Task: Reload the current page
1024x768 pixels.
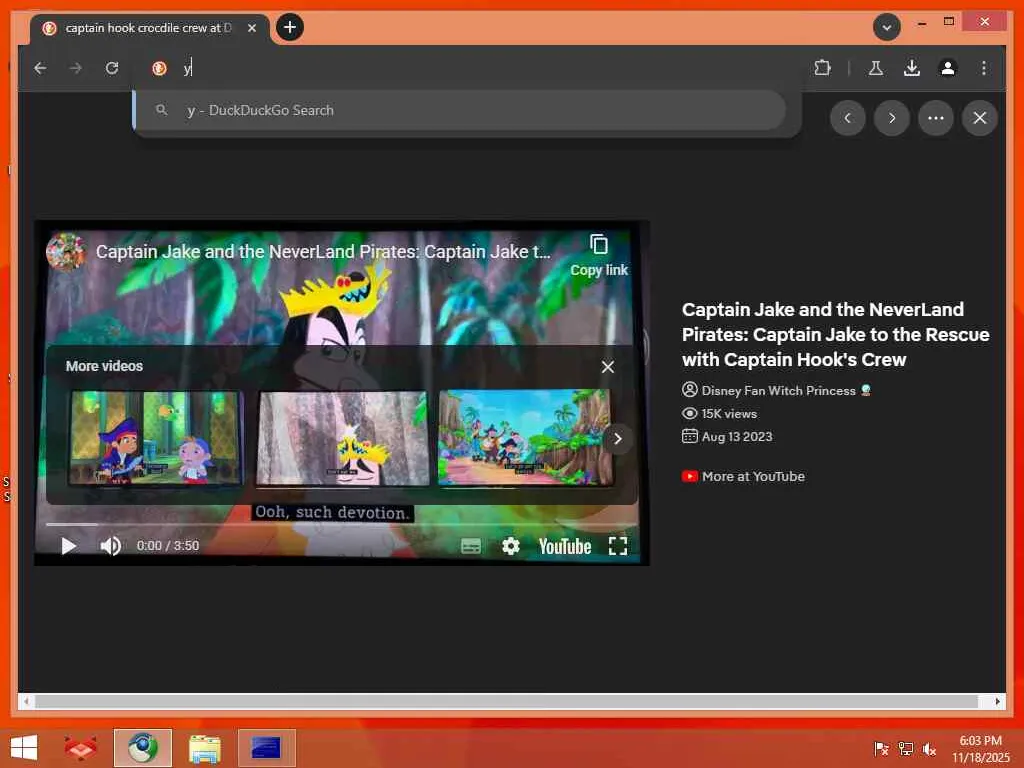Action: pos(112,68)
